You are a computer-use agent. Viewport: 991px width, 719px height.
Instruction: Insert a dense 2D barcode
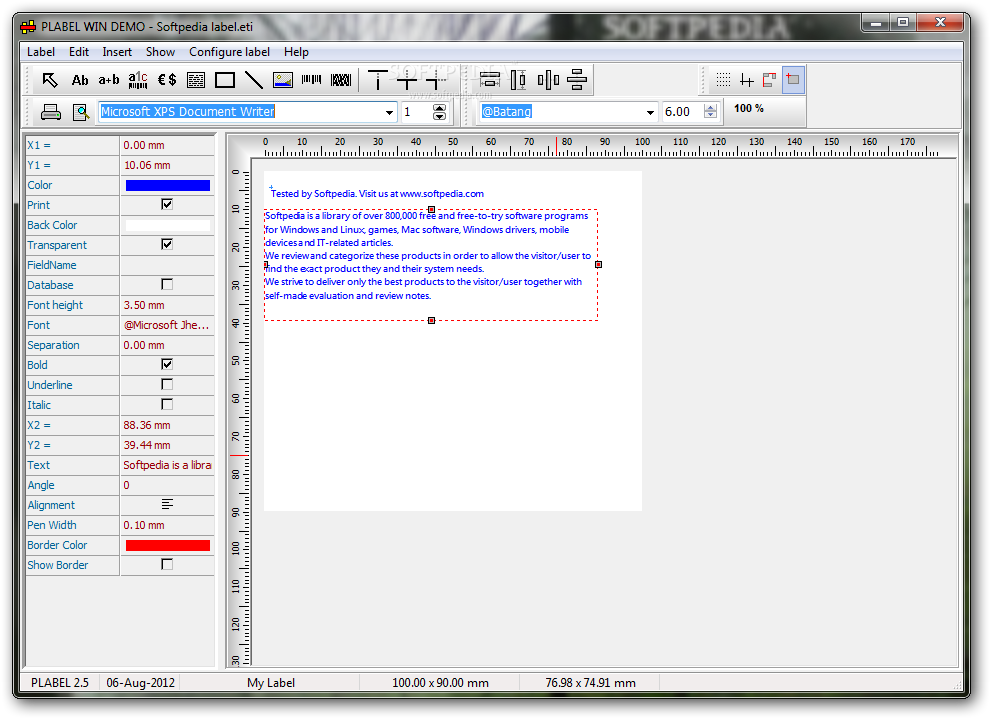341,80
